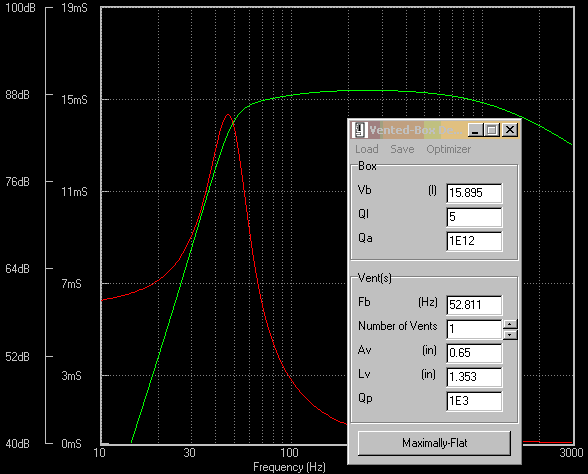This screenshot has width=588, height=474.
Task: Click the 40dB axis label
Action: (17, 444)
